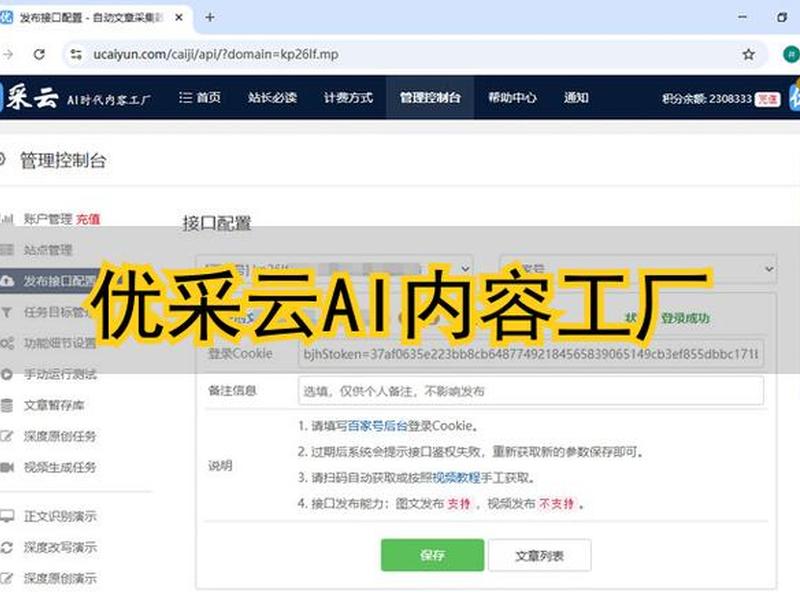Click the camera icon beside 视频生成任务
Image resolution: width=800 pixels, height=600 pixels.
click(7, 467)
